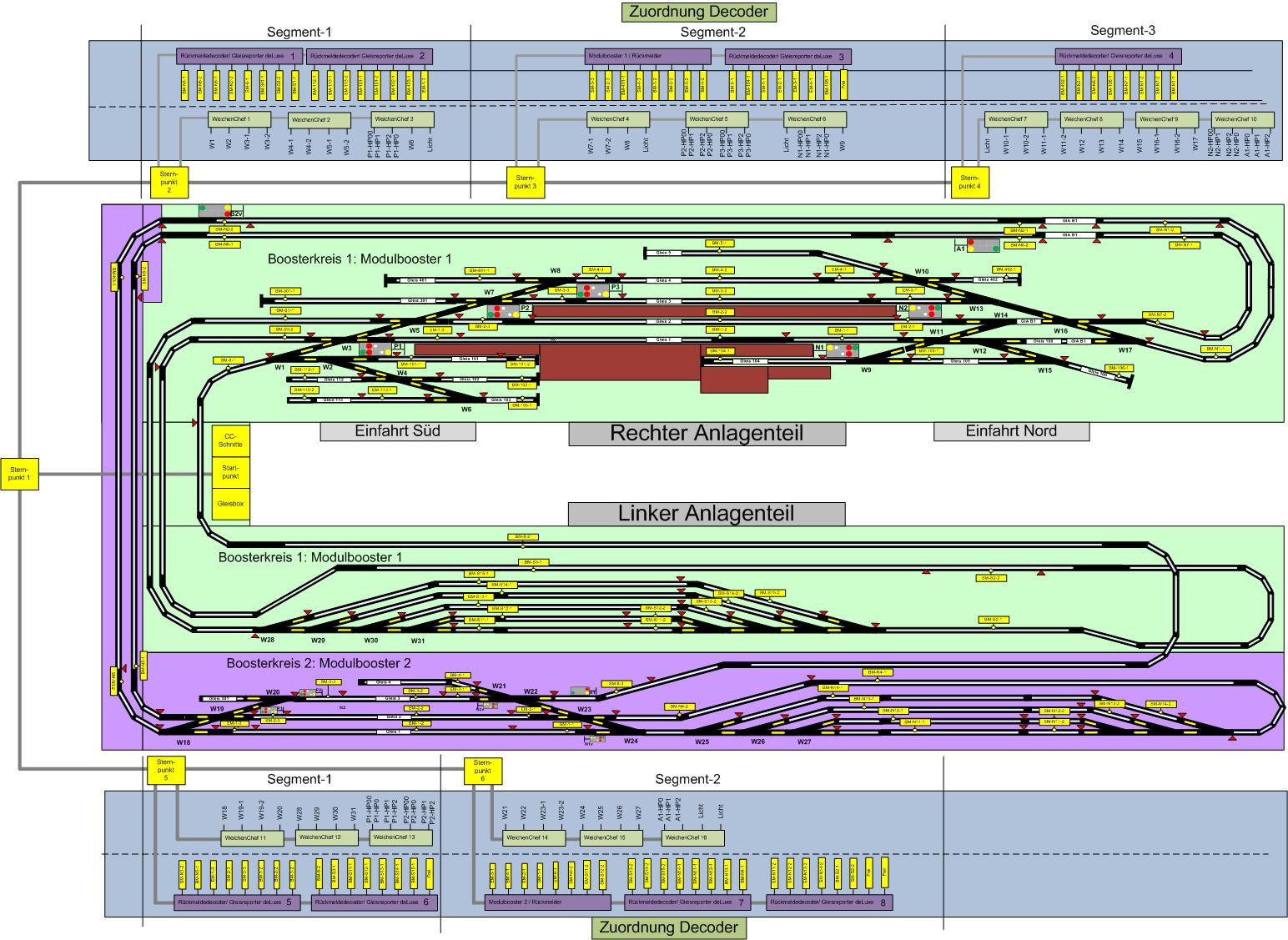Screen dimensions: 1288x940
Task: Click the Linker Anlagenteil heading
Action: point(707,514)
